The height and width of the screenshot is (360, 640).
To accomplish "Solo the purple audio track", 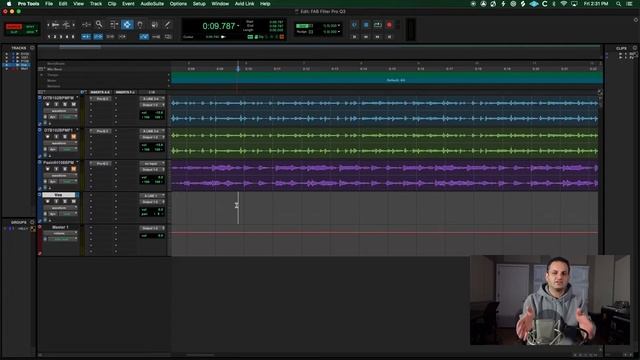I will pyautogui.click(x=65, y=169).
